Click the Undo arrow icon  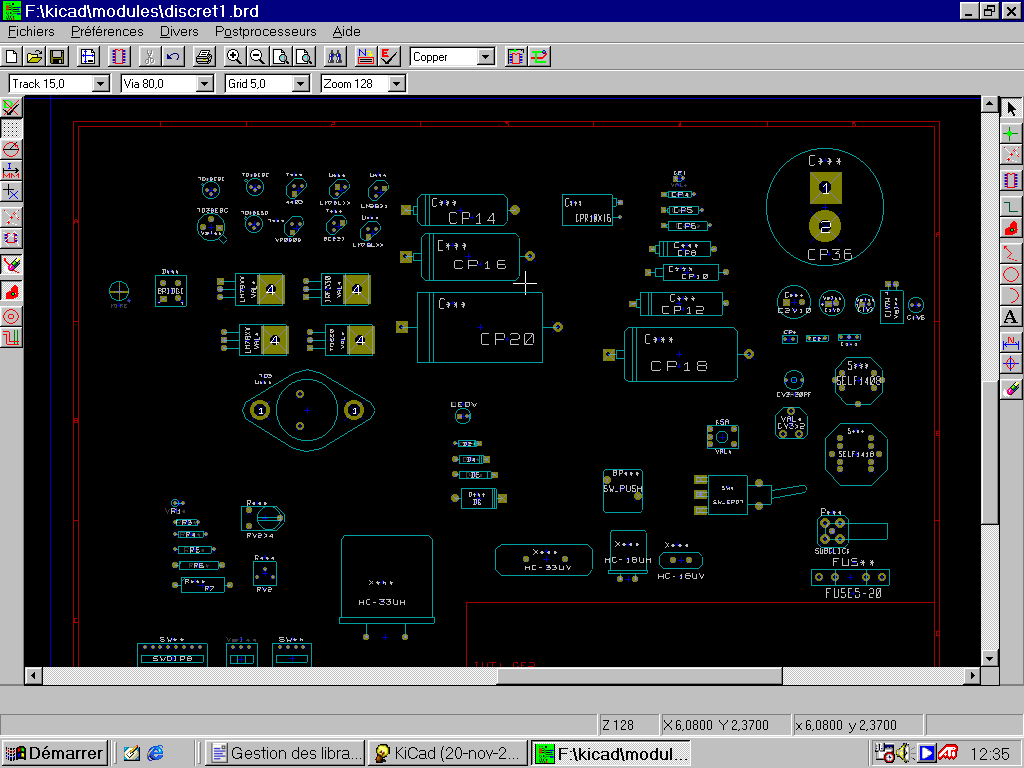click(x=173, y=57)
